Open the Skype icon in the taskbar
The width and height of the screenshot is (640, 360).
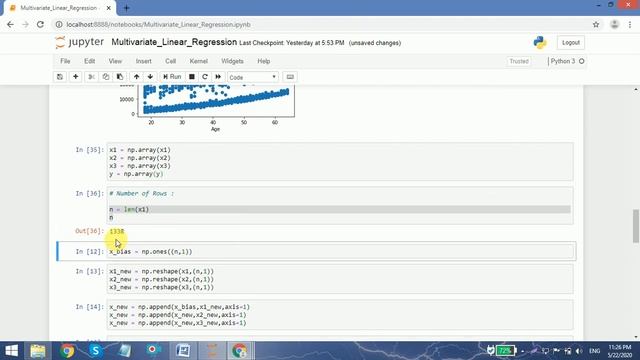pyautogui.click(x=96, y=351)
